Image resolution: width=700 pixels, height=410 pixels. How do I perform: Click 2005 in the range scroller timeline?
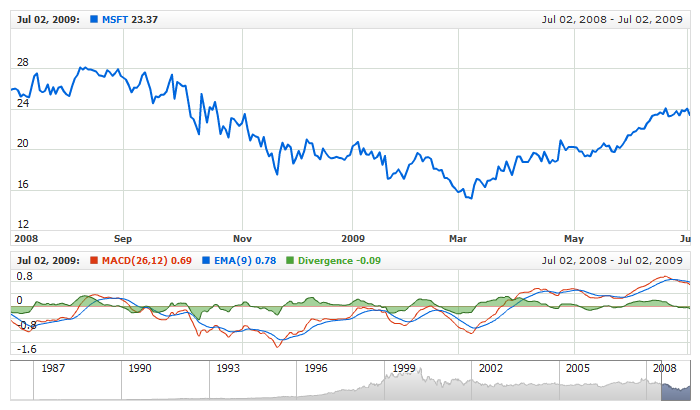point(579,368)
